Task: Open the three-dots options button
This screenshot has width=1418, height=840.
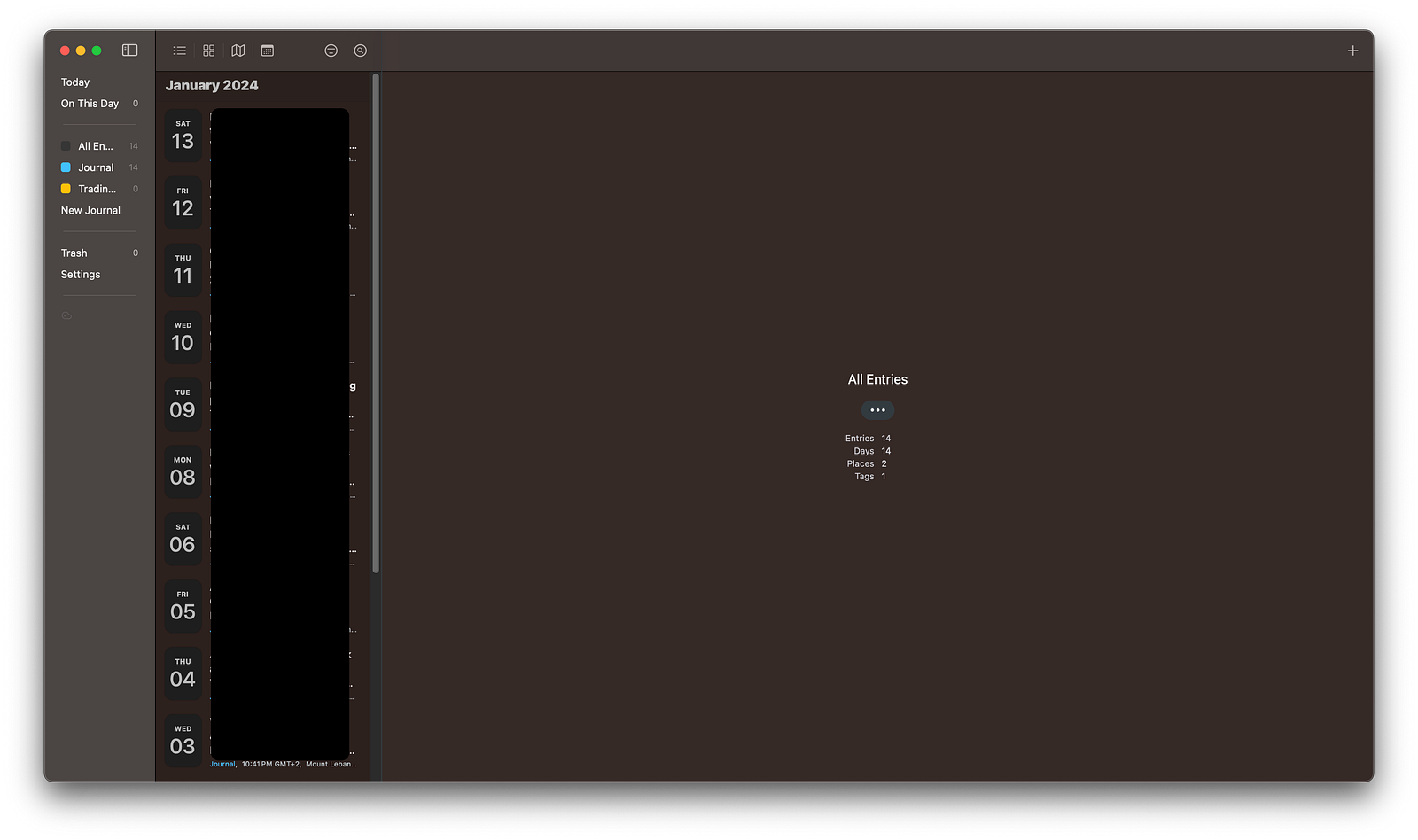Action: [877, 410]
